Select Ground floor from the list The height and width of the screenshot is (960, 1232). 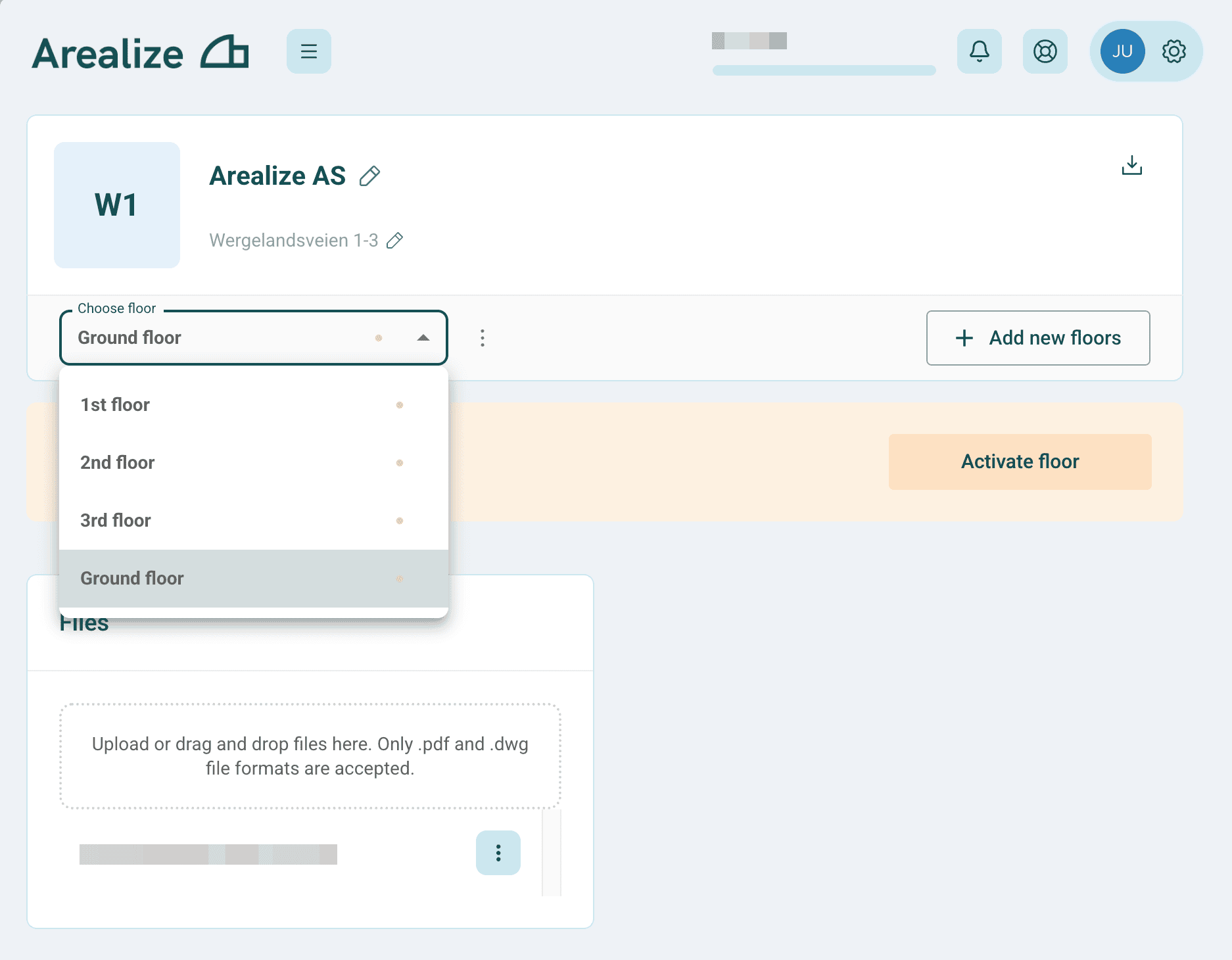click(254, 579)
